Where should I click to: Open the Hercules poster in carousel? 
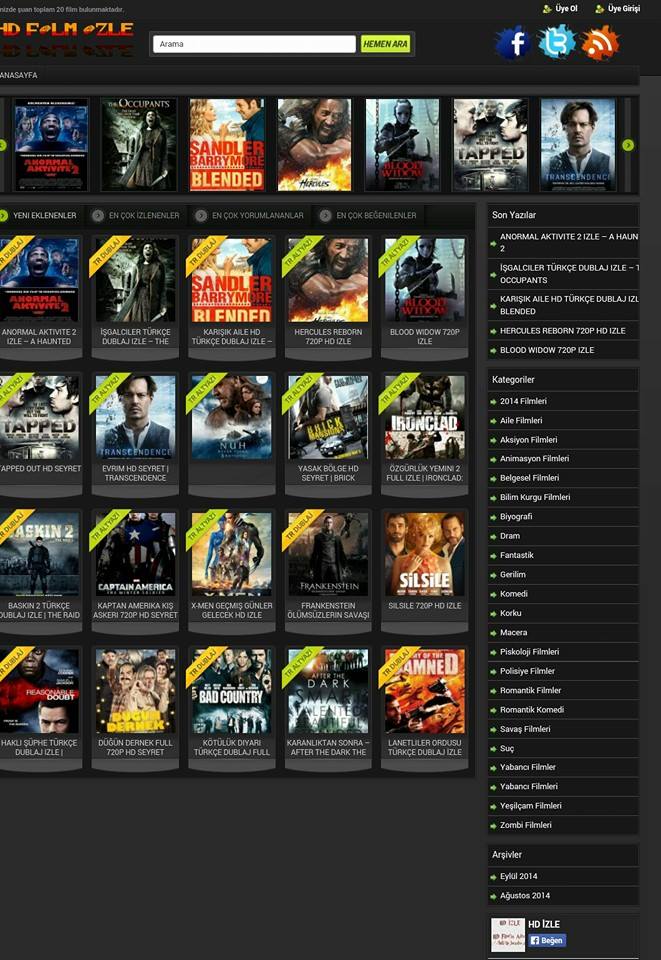(315, 145)
